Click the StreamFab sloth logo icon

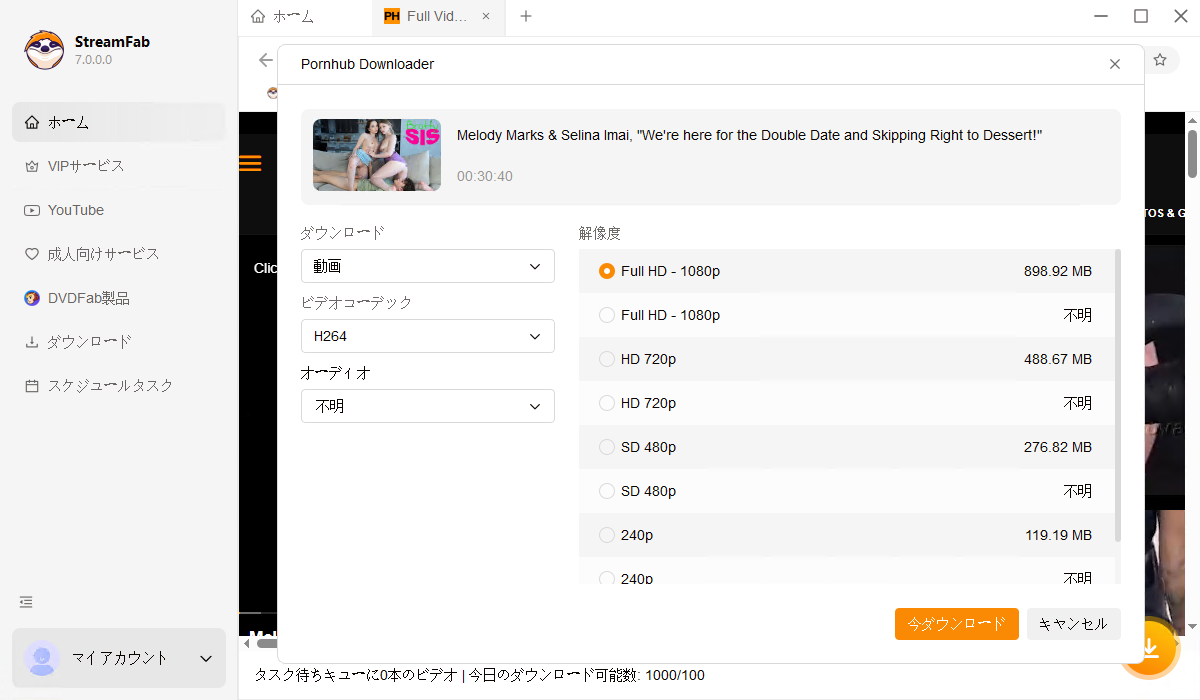[x=44, y=50]
